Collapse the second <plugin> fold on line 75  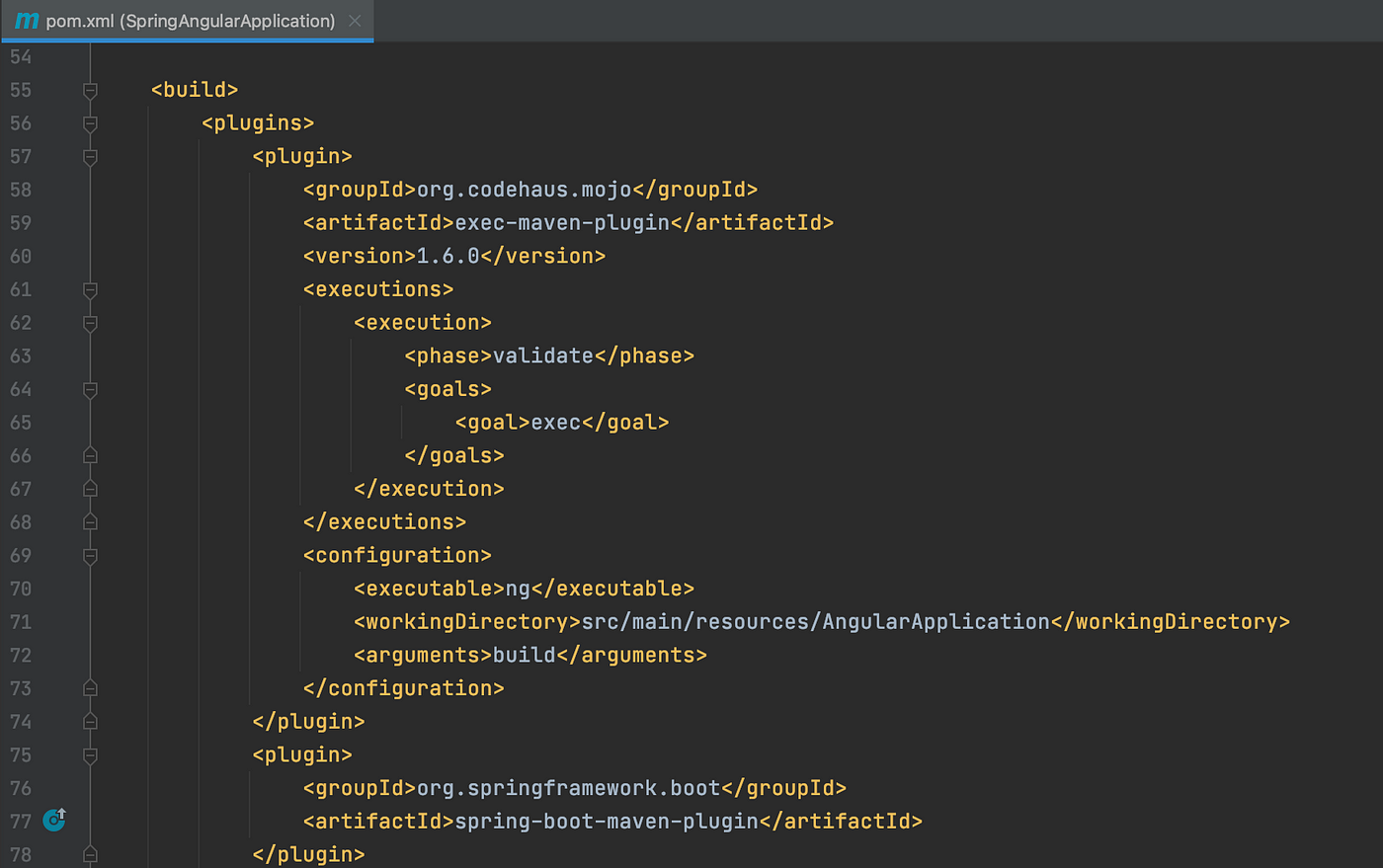click(x=90, y=755)
